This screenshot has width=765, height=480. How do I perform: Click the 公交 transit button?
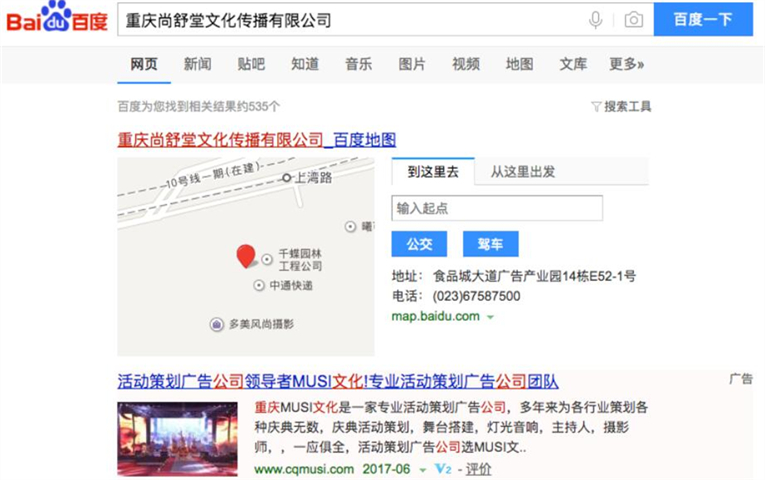(x=419, y=244)
